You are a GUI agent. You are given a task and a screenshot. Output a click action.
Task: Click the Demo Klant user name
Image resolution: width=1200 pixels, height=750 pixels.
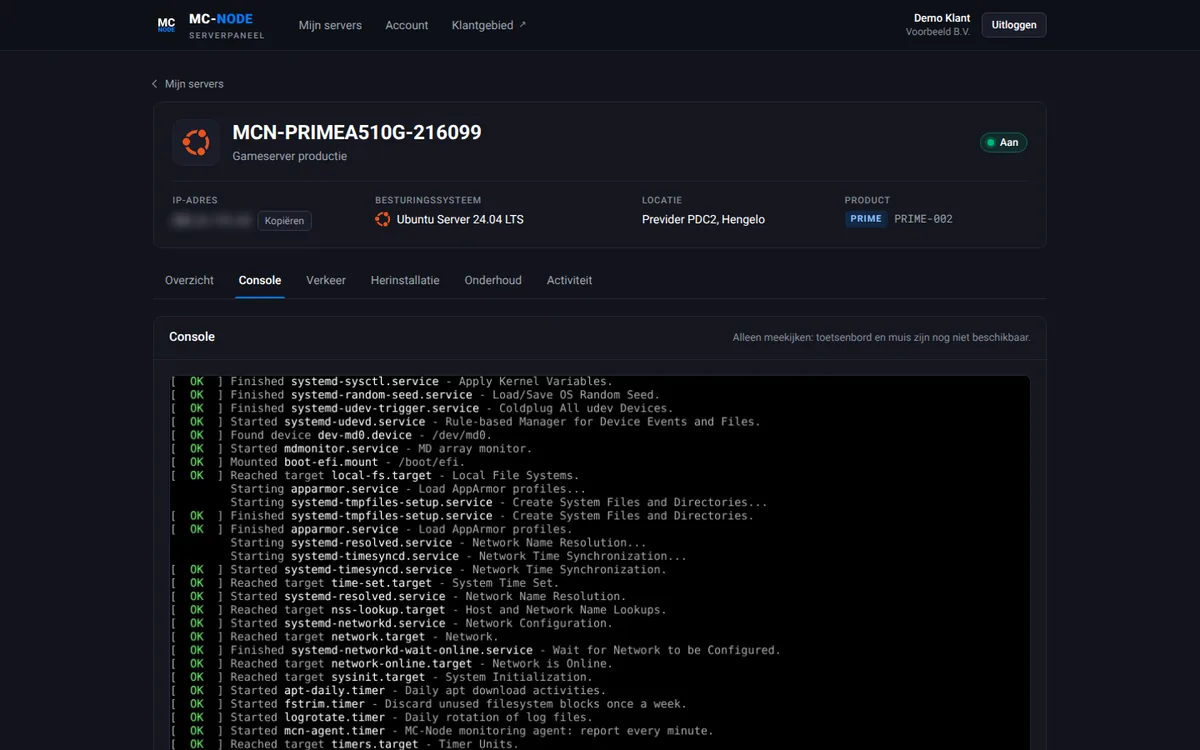[942, 18]
